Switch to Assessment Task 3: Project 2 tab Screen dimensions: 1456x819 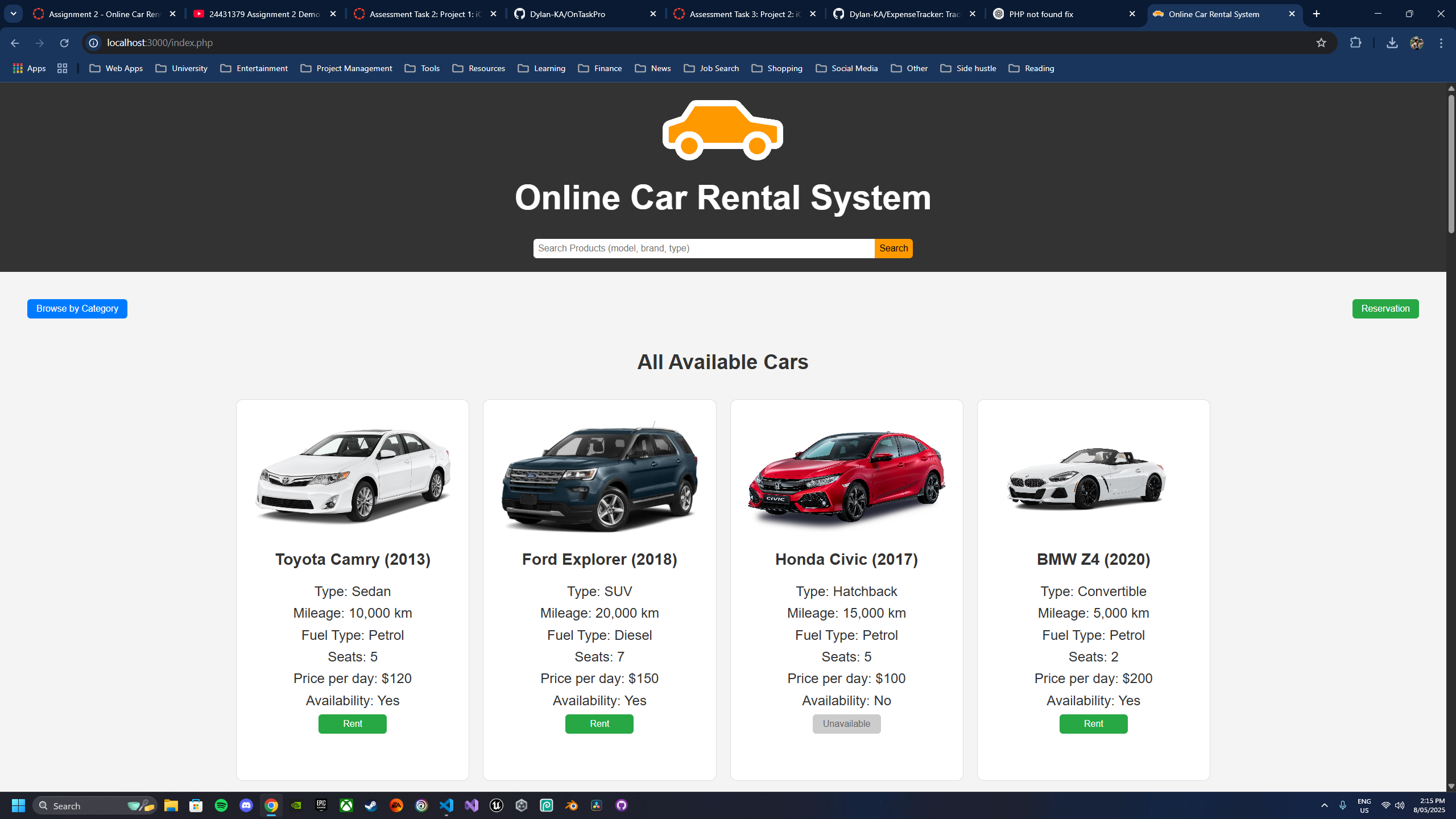pos(744,14)
